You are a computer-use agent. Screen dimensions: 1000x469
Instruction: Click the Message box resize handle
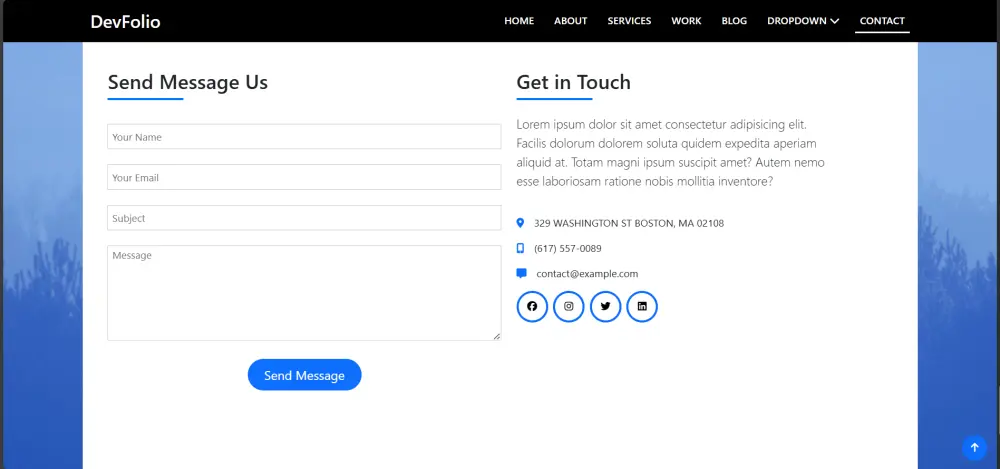pyautogui.click(x=496, y=336)
